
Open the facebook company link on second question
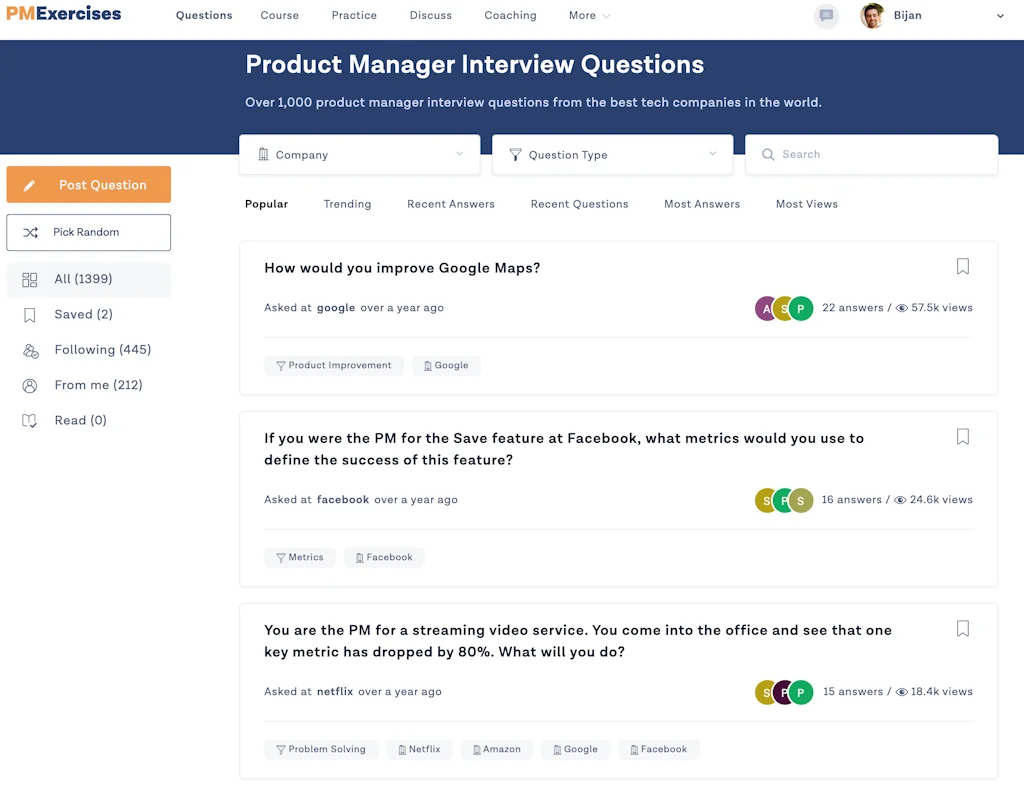[x=343, y=499]
